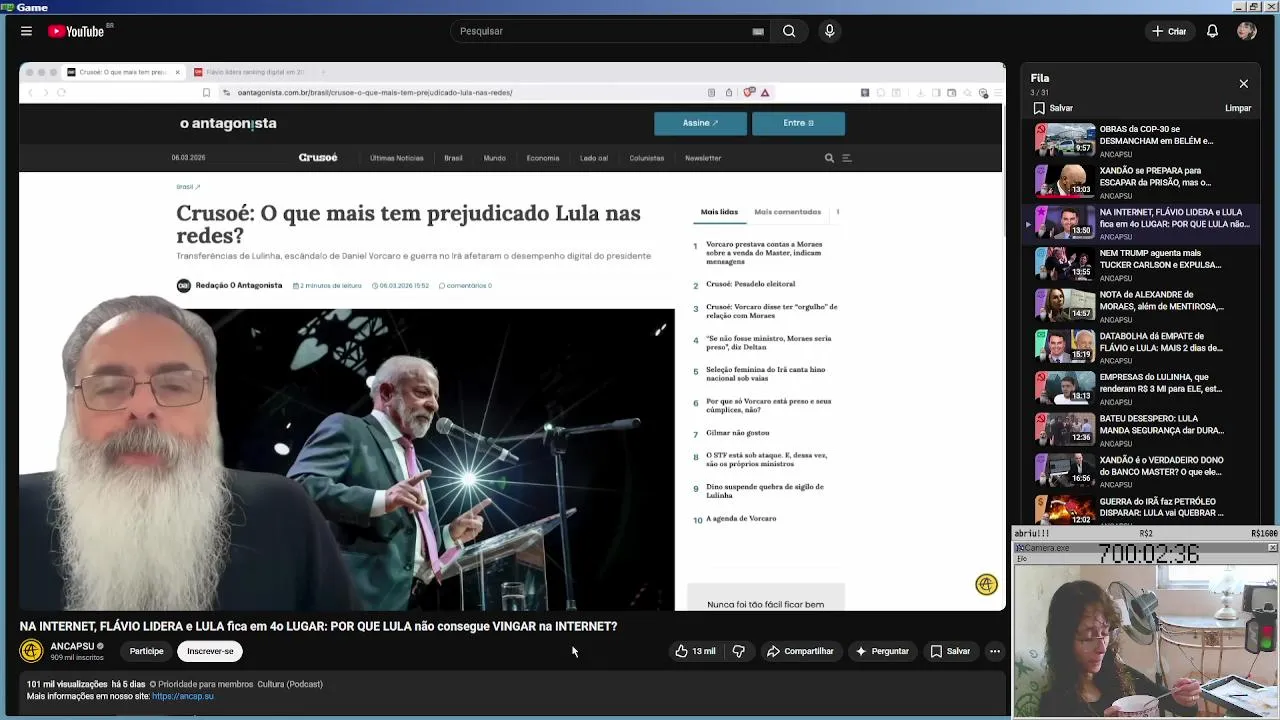The image size is (1280, 720).
Task: Save the queue with Salvar in Fila
Action: pyautogui.click(x=1053, y=108)
